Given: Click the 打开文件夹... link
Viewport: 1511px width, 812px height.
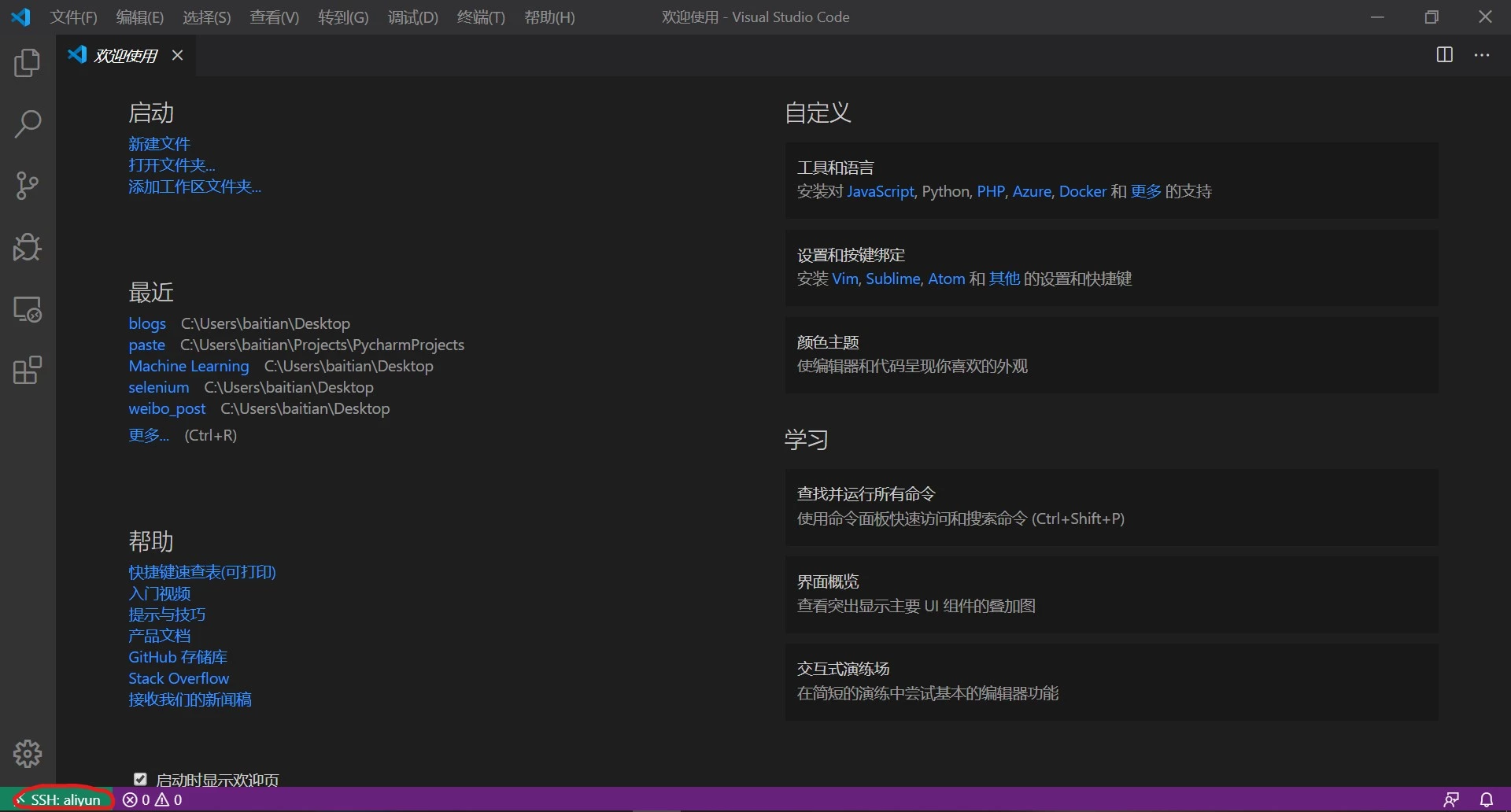Looking at the screenshot, I should 172,165.
